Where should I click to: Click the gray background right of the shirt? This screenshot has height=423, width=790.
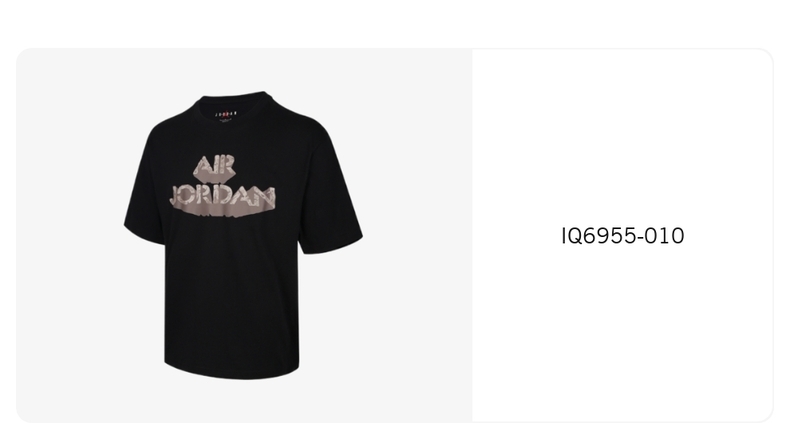click(x=417, y=235)
